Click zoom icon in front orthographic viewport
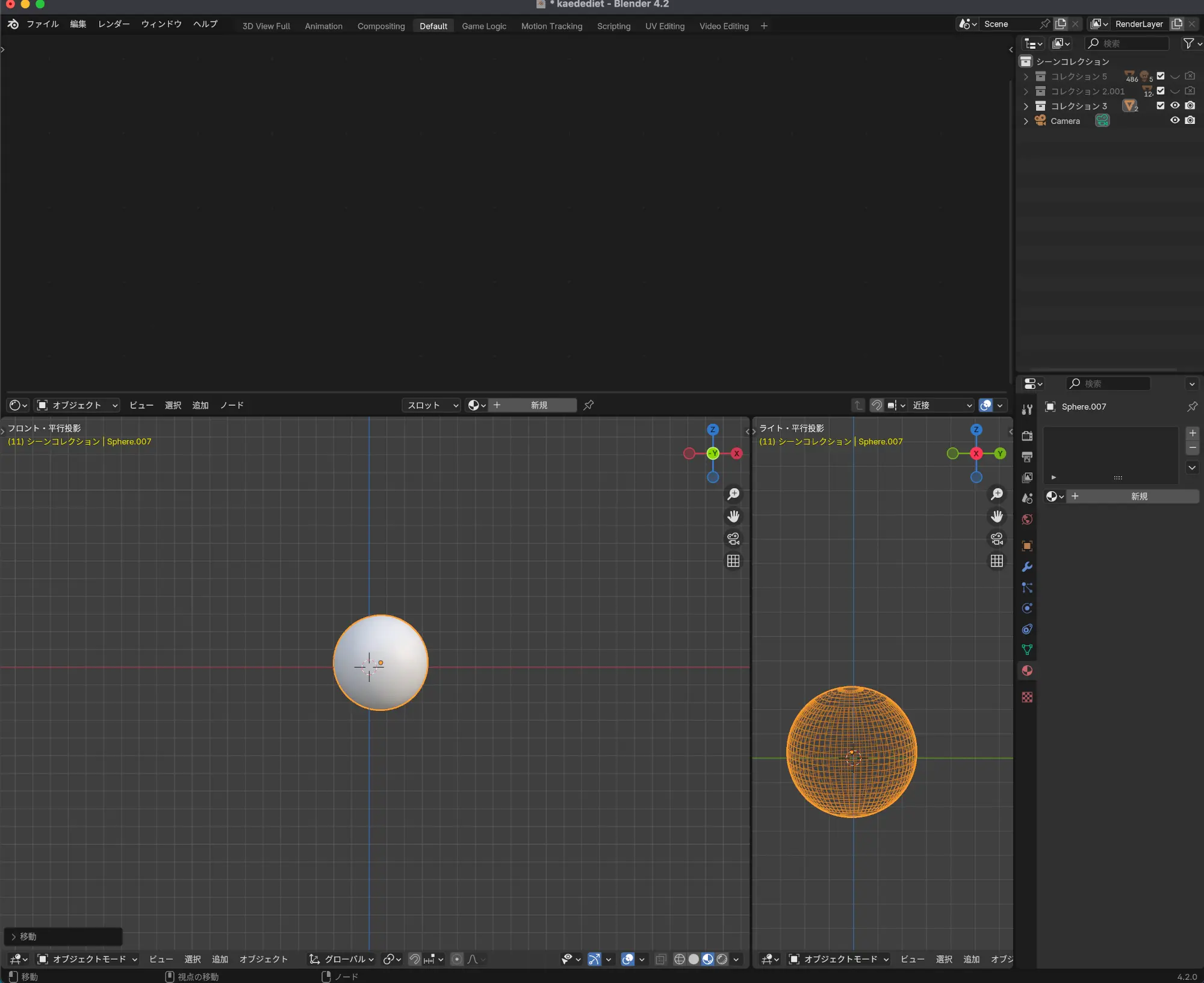The height and width of the screenshot is (983, 1204). 733,494
